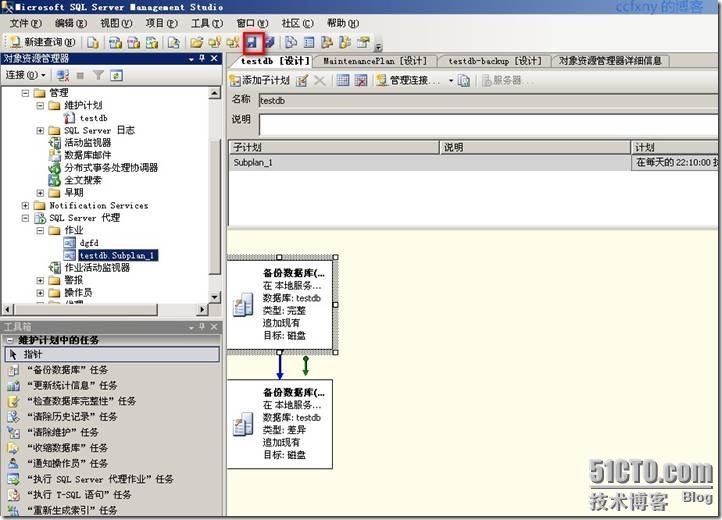722x520 pixels.
Task: Collapse the Jobs folder node
Action: [40, 230]
